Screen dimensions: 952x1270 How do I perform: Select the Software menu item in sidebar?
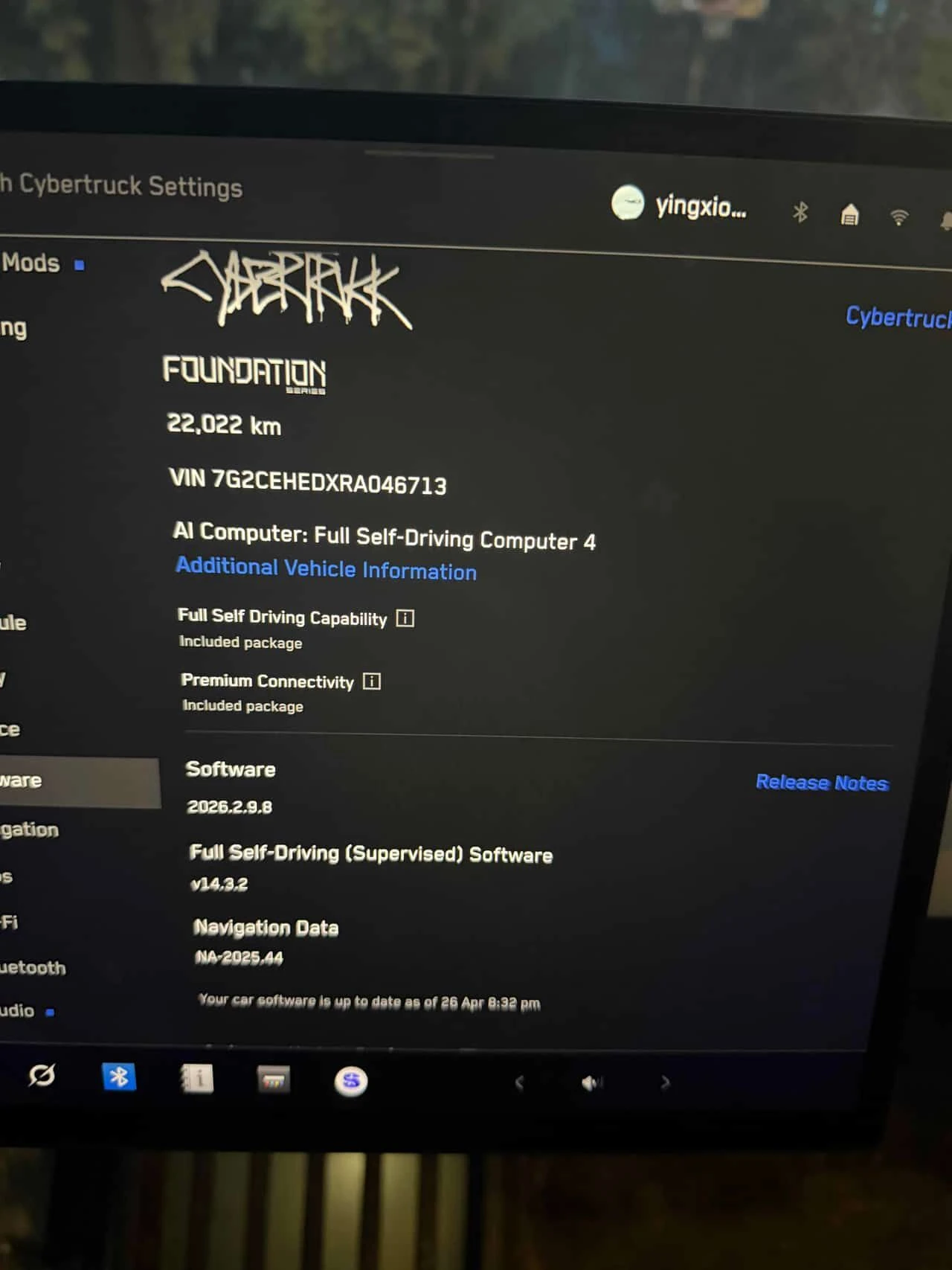pos(80,782)
